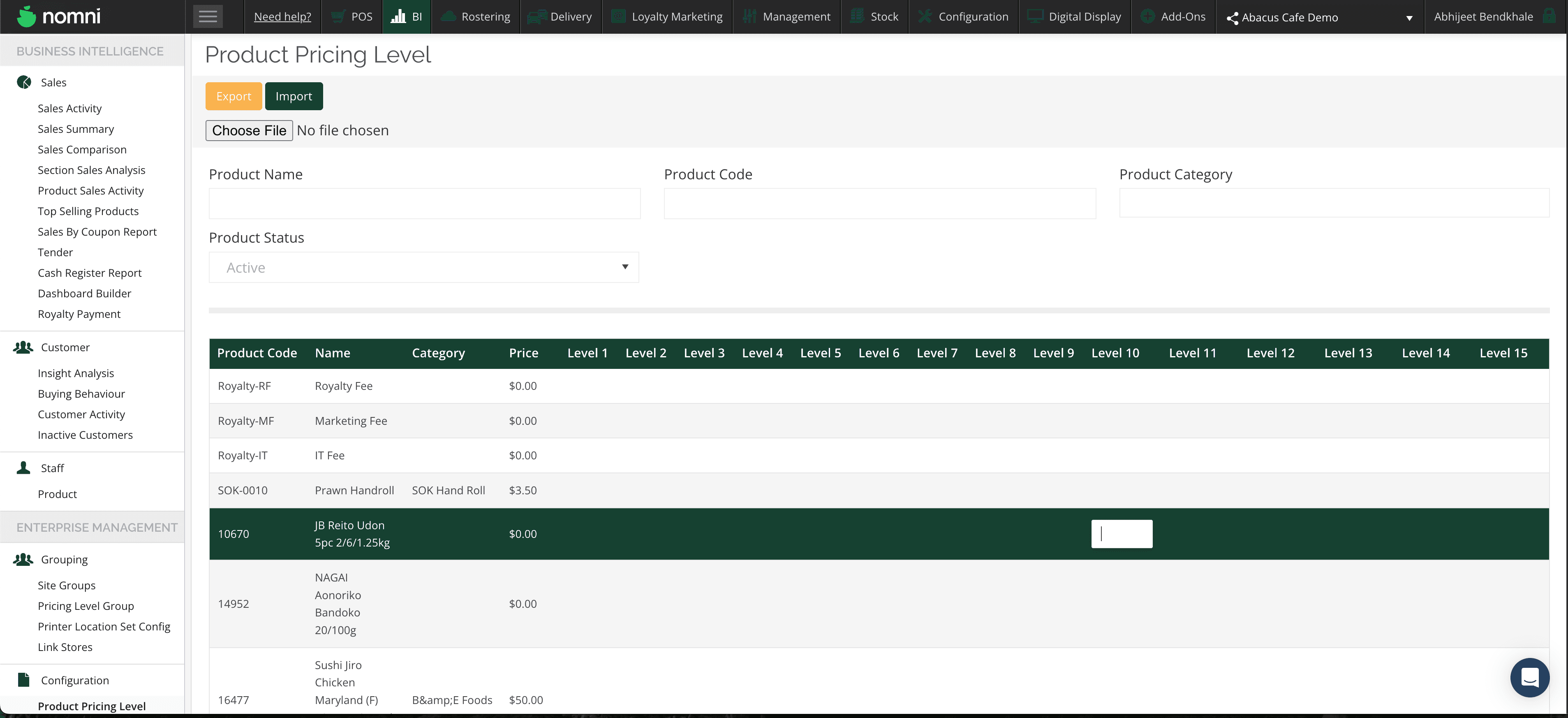Click the orange Export button
The height and width of the screenshot is (718, 1568).
point(233,96)
